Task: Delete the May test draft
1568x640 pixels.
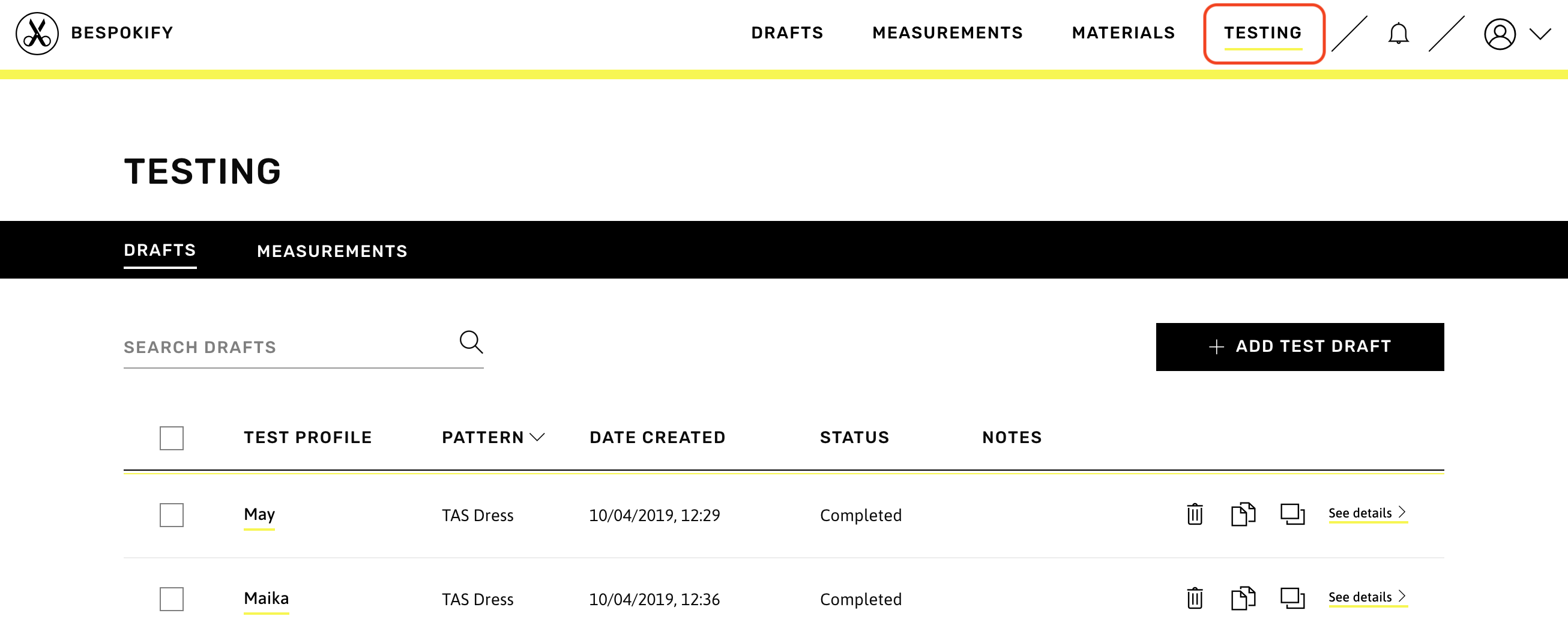Action: 1194,515
